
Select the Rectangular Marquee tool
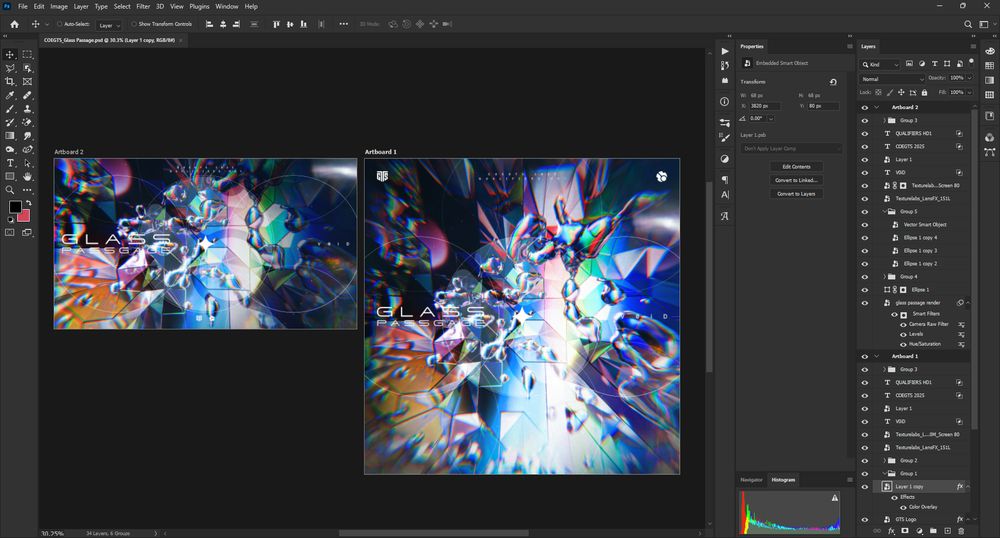(x=27, y=55)
